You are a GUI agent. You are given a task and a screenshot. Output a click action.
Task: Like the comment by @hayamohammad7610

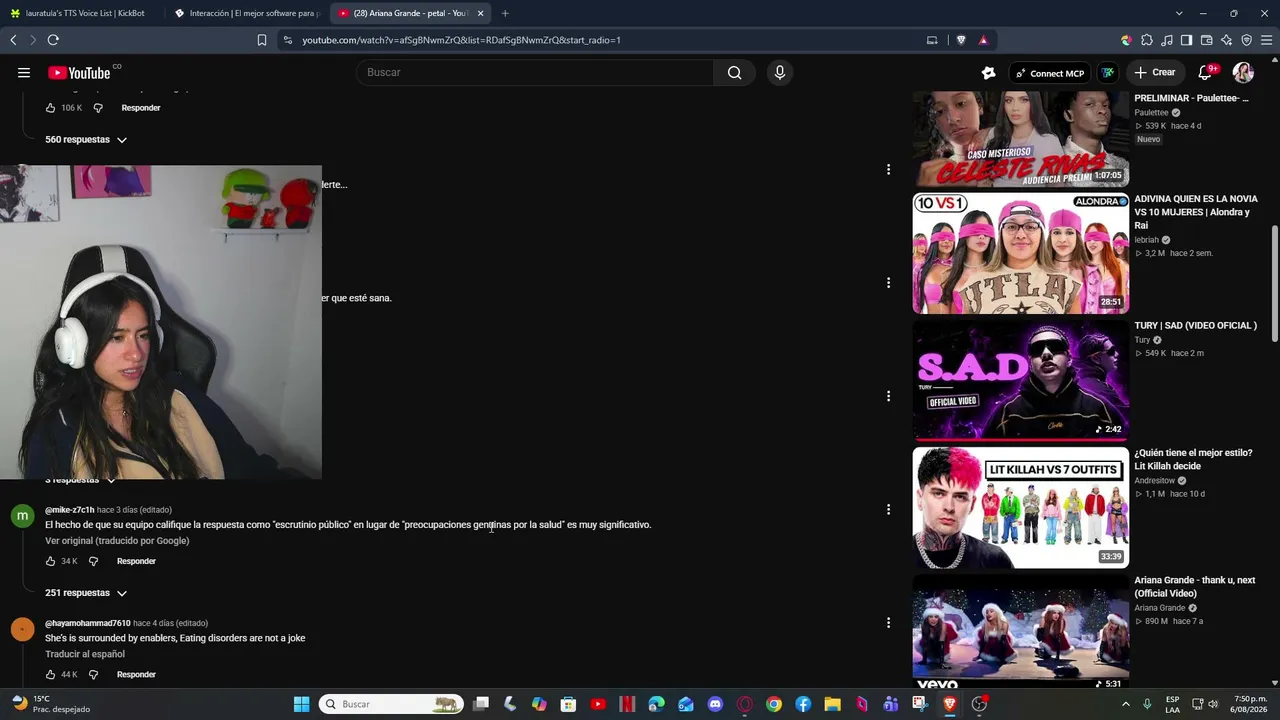click(x=51, y=675)
